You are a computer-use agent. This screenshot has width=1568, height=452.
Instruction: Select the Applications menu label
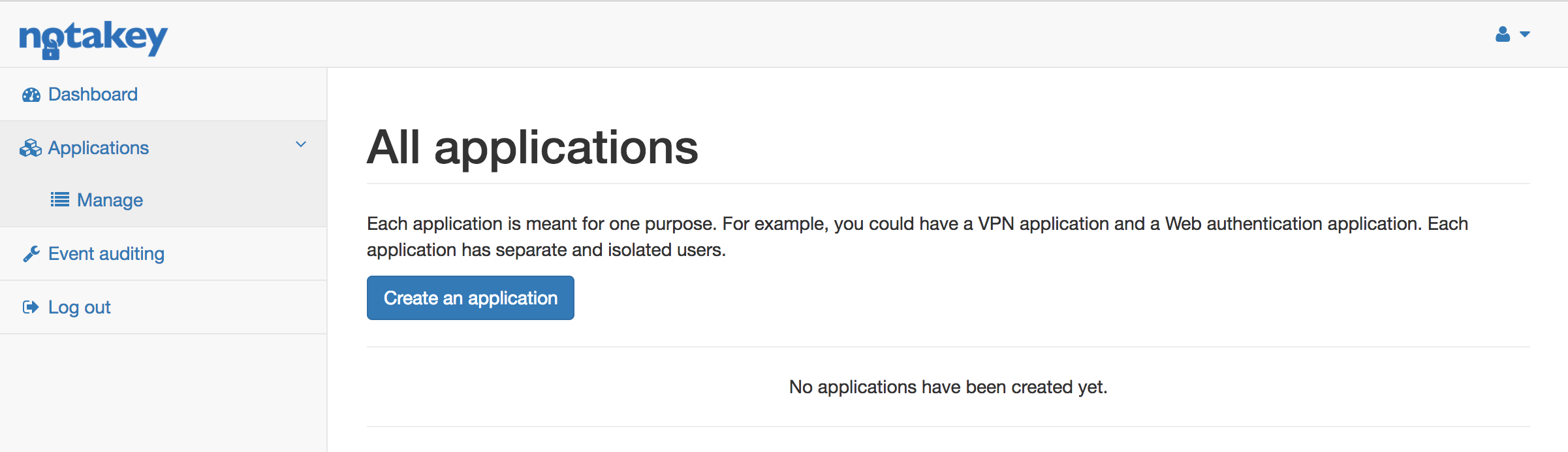click(x=99, y=148)
